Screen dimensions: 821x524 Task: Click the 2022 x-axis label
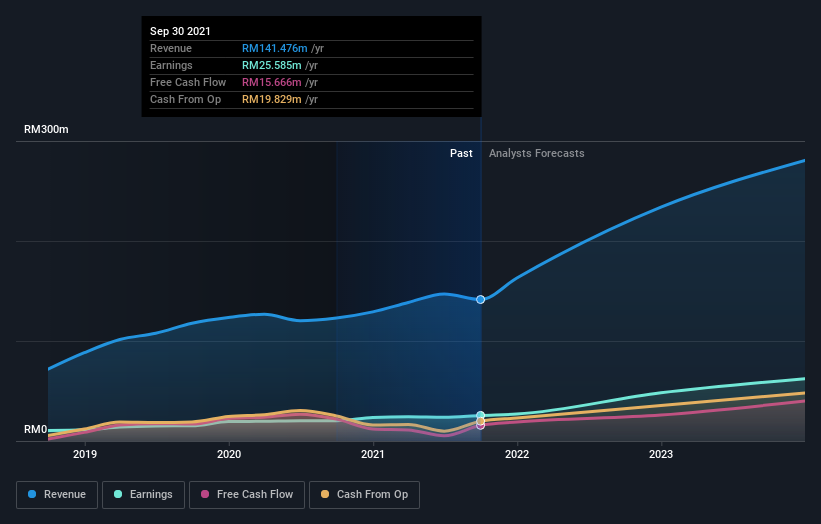(517, 454)
